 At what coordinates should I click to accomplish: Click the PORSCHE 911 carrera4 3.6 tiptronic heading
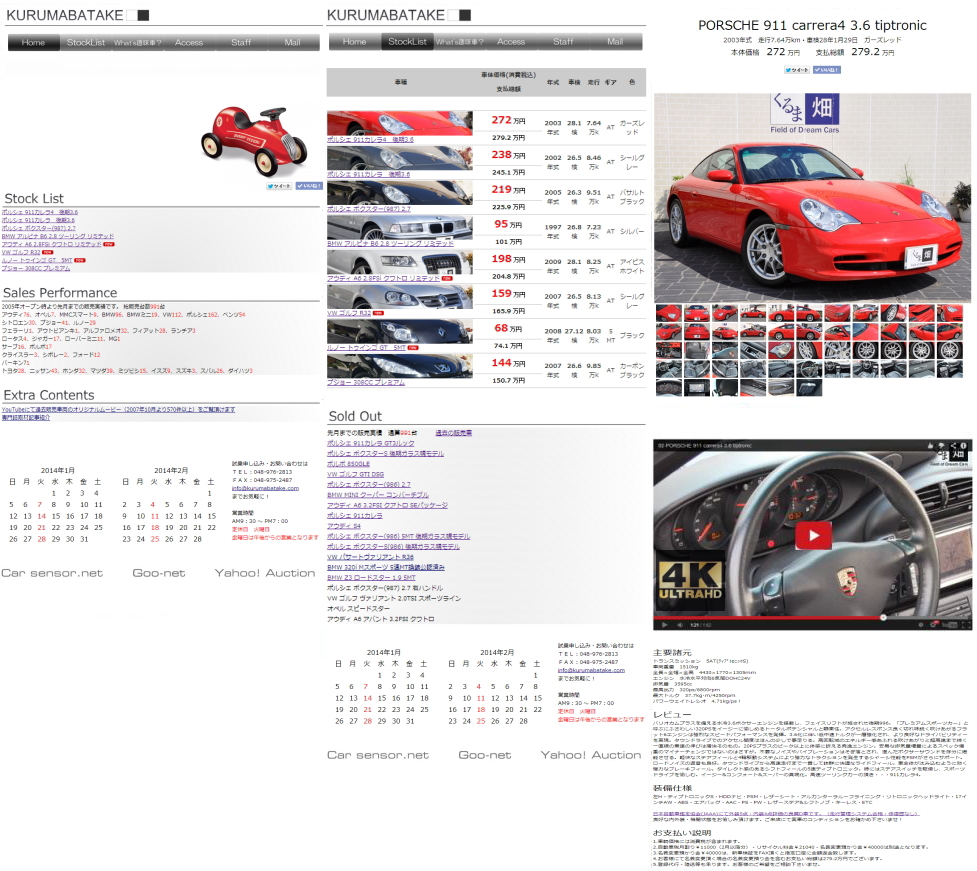pyautogui.click(x=813, y=26)
